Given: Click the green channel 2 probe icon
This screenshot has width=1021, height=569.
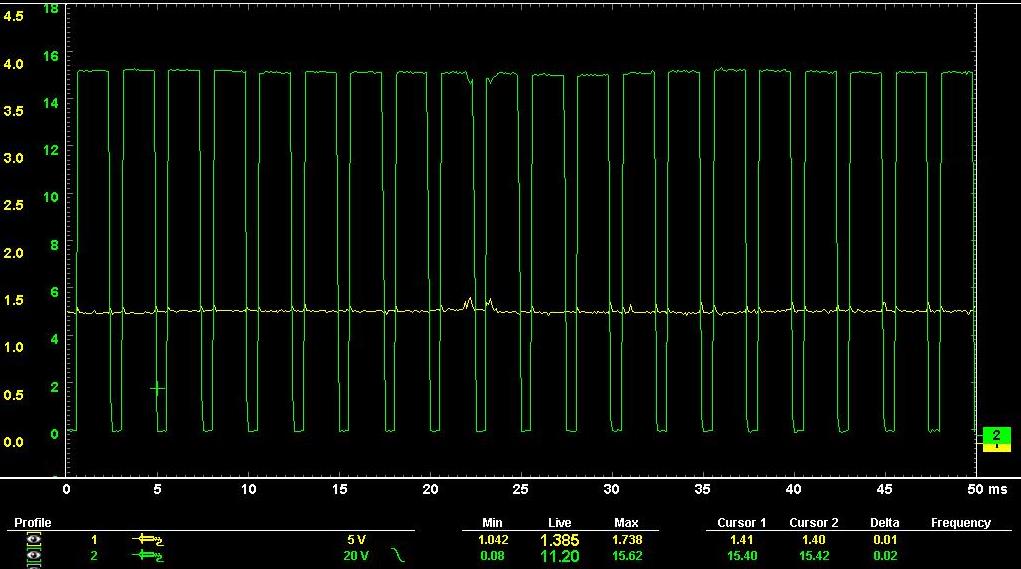Looking at the screenshot, I should pos(146,556).
